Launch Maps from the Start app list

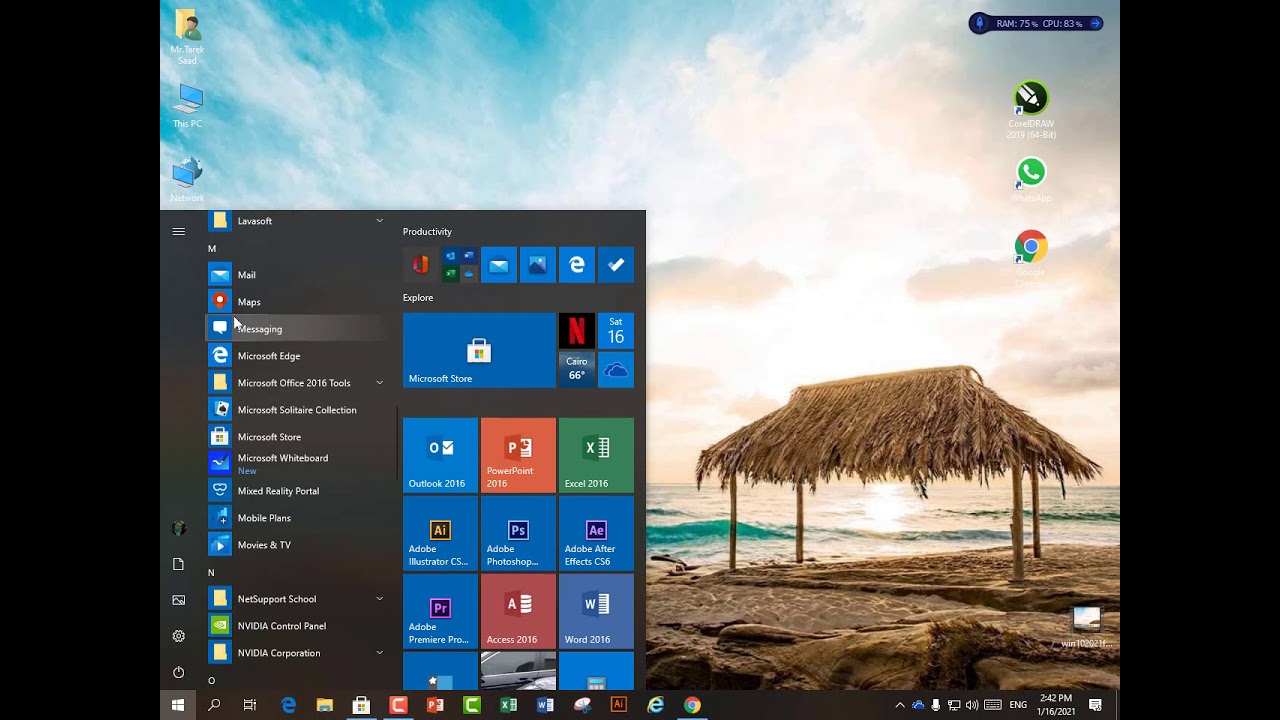[x=295, y=302]
